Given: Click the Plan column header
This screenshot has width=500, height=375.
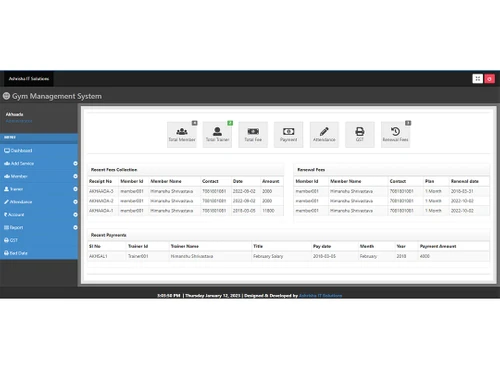Looking at the screenshot, I should (430, 181).
